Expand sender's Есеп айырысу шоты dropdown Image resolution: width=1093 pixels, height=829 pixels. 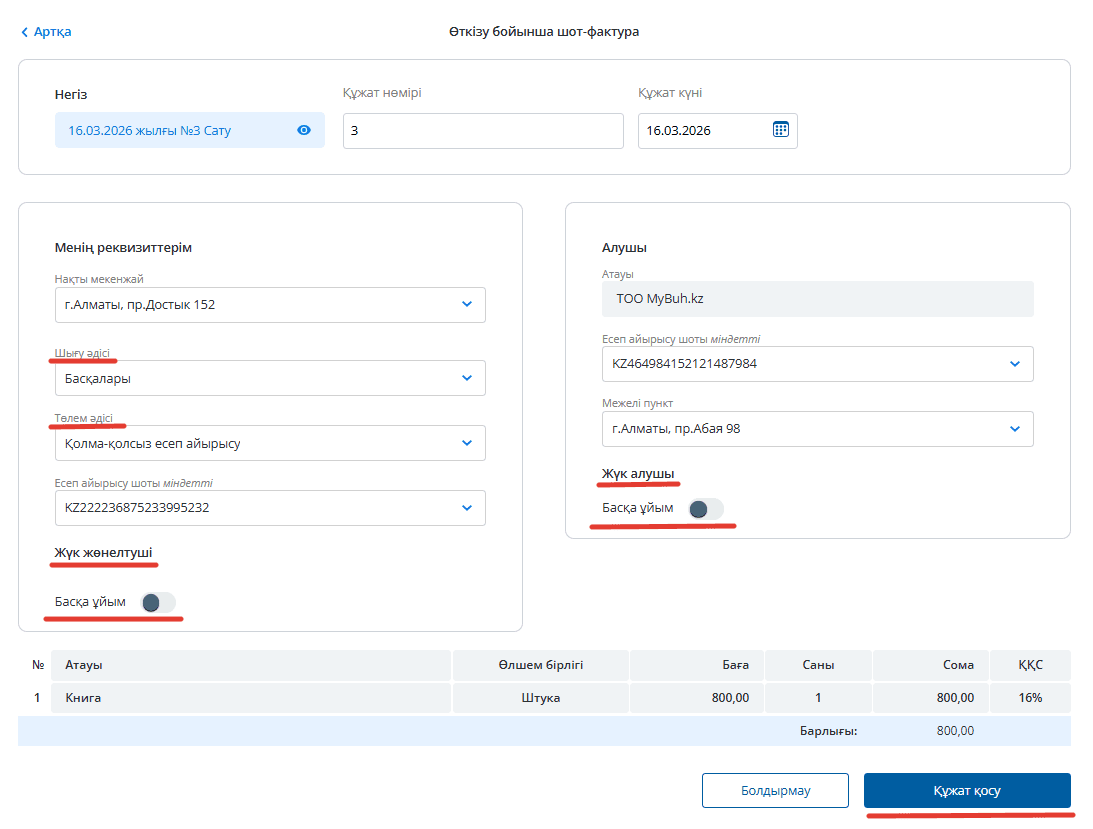pos(466,508)
